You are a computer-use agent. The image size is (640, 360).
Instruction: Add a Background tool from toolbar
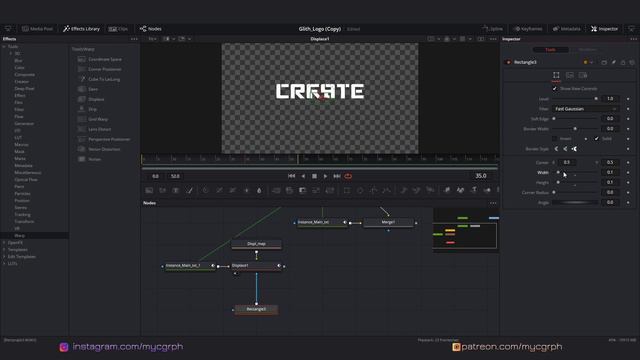coord(149,190)
